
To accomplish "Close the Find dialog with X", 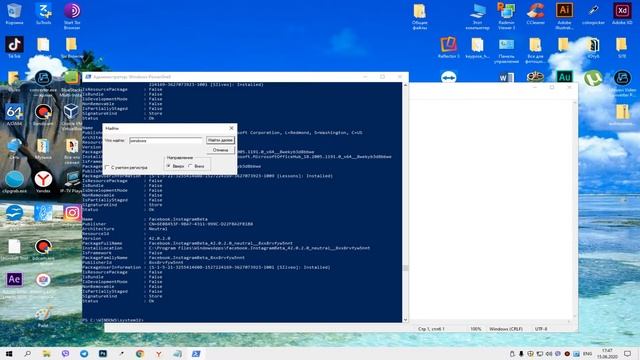I will [x=231, y=128].
